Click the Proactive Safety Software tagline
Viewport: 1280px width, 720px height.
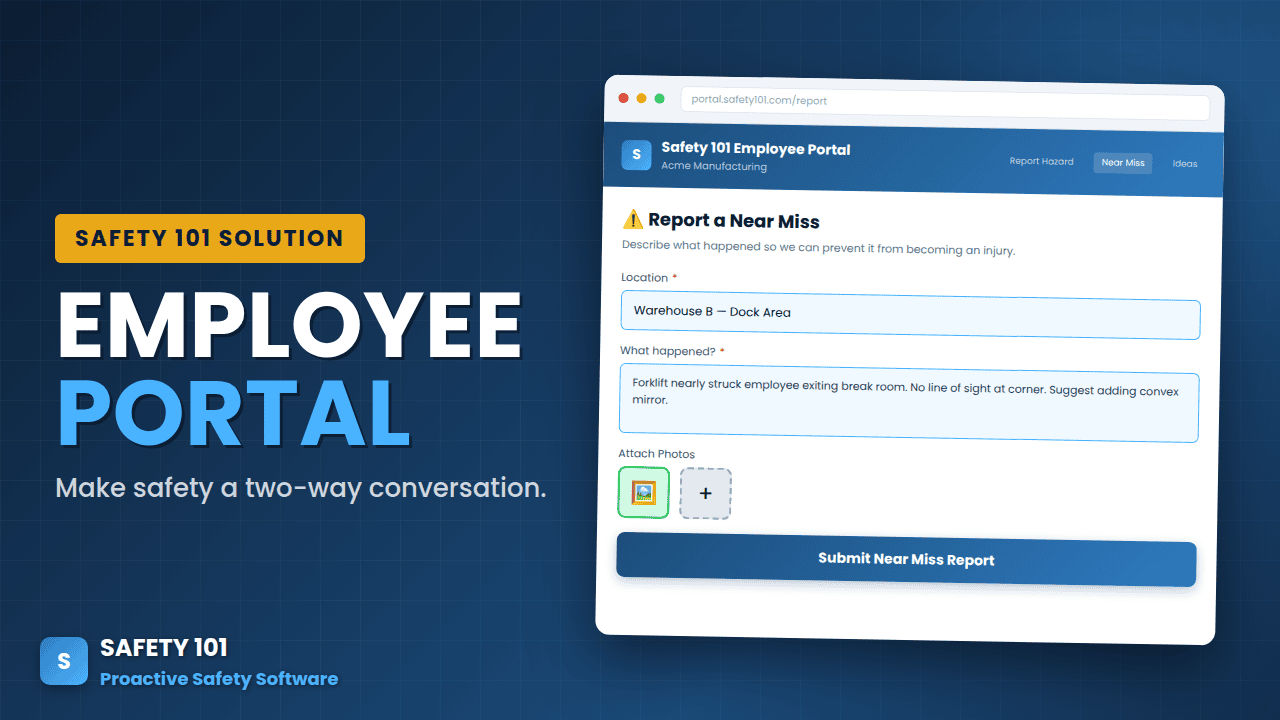(x=219, y=679)
